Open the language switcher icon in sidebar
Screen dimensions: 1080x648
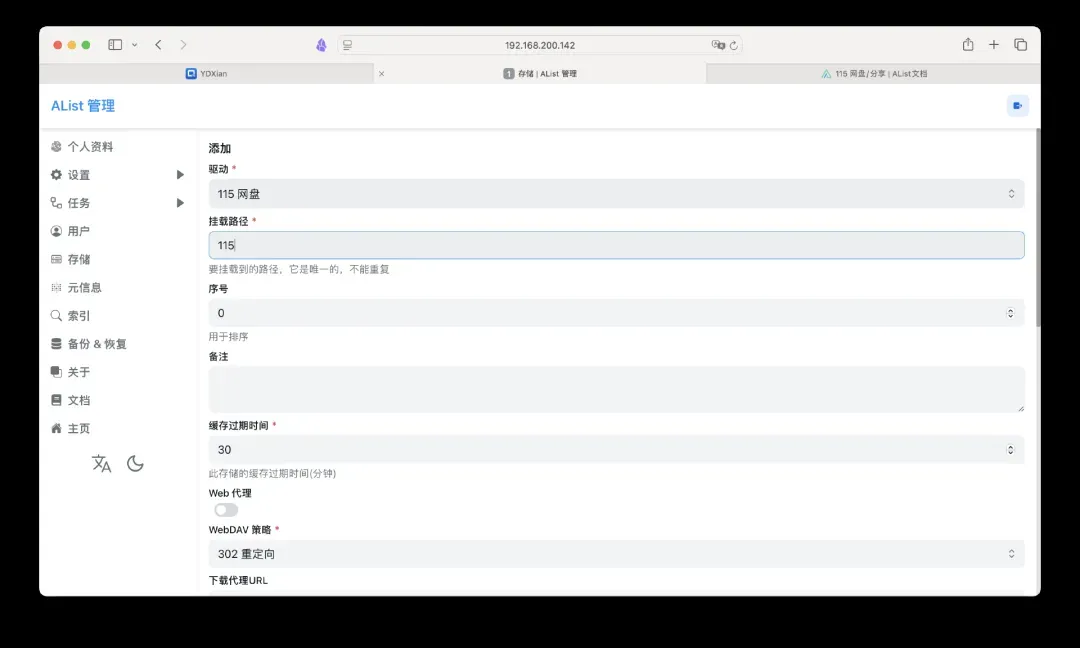click(x=101, y=464)
